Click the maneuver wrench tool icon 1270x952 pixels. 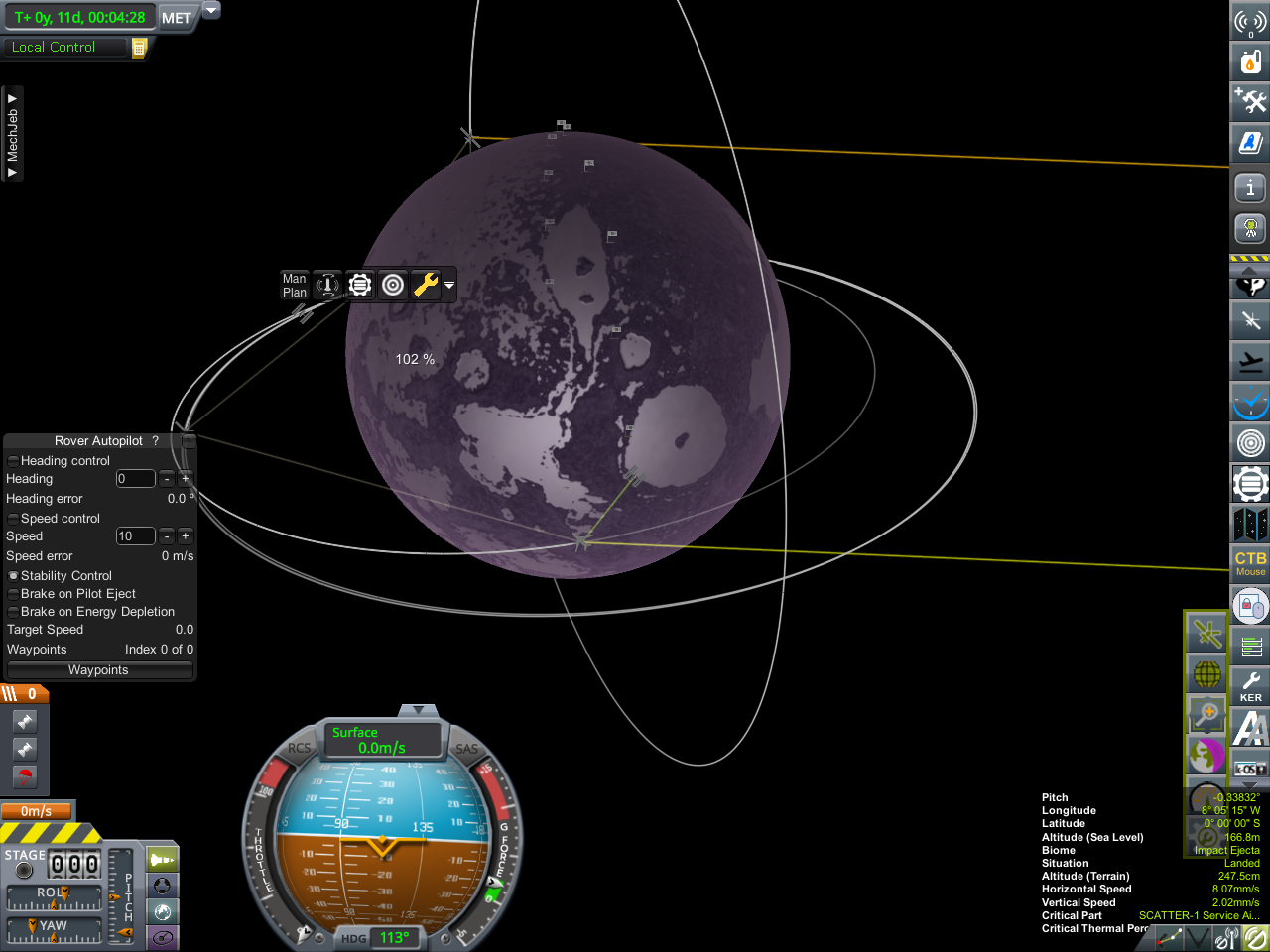click(x=426, y=286)
